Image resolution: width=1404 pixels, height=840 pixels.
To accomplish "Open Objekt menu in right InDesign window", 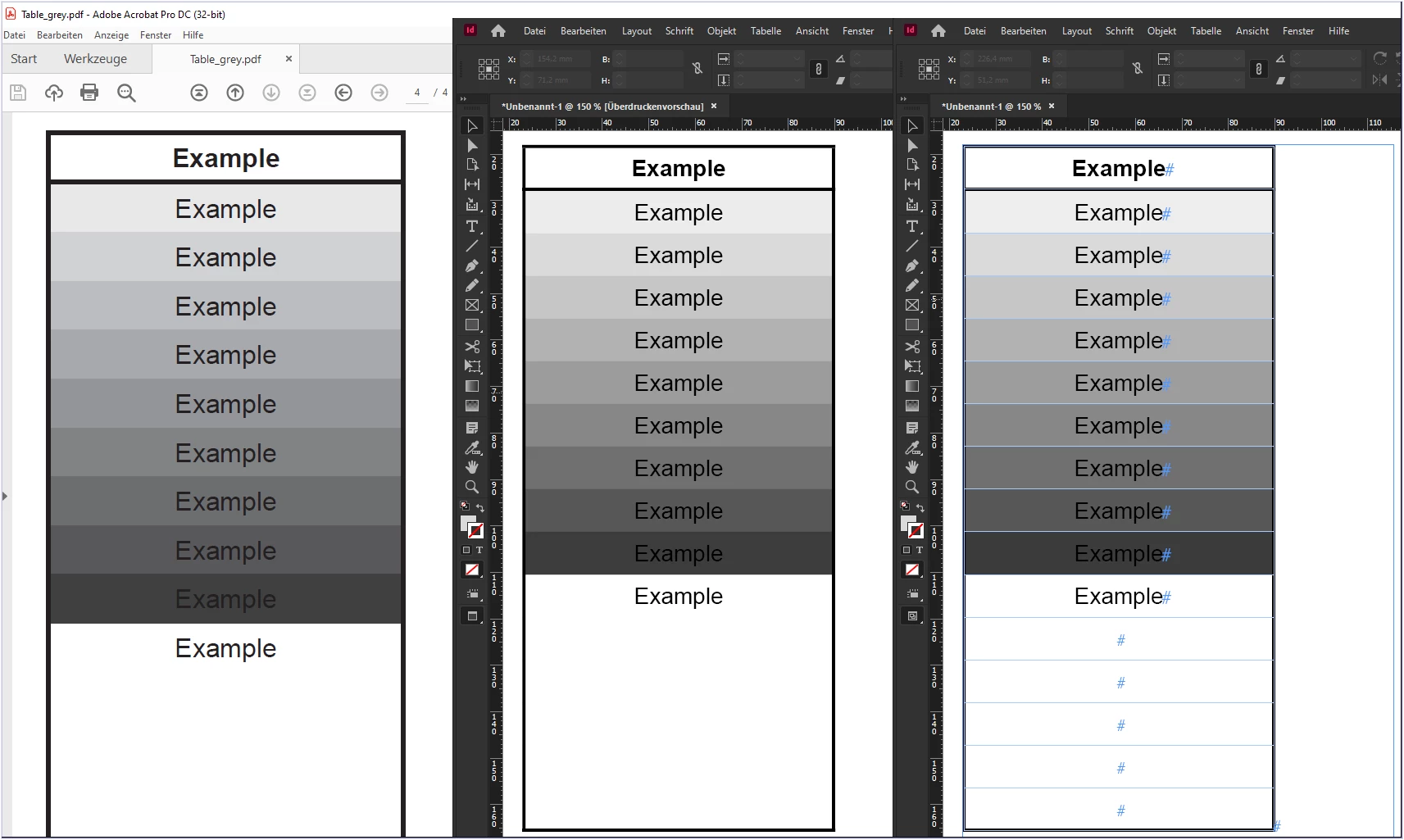I will [x=1161, y=31].
